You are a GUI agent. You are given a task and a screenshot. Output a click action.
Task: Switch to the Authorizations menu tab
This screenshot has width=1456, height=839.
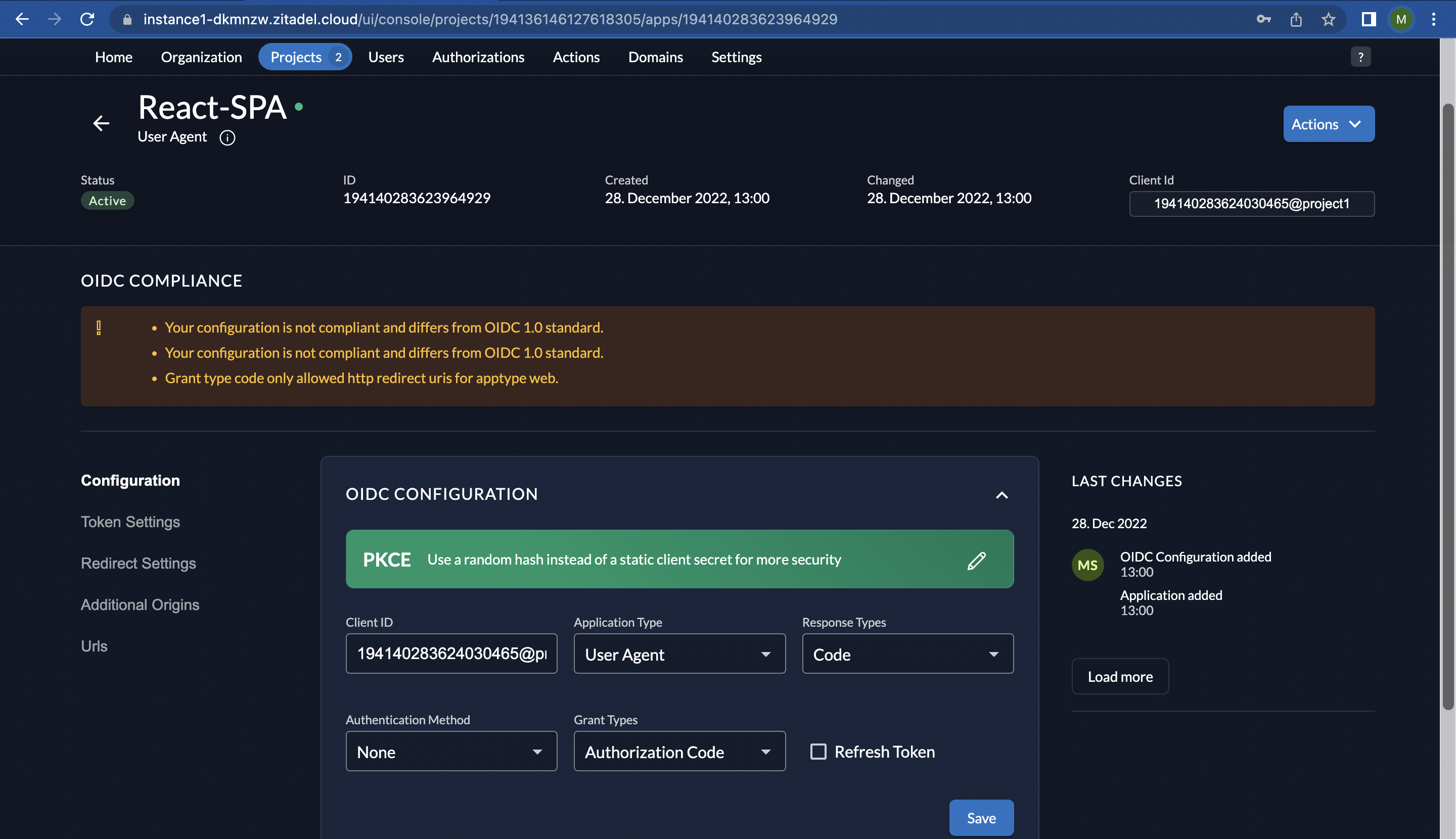point(478,57)
